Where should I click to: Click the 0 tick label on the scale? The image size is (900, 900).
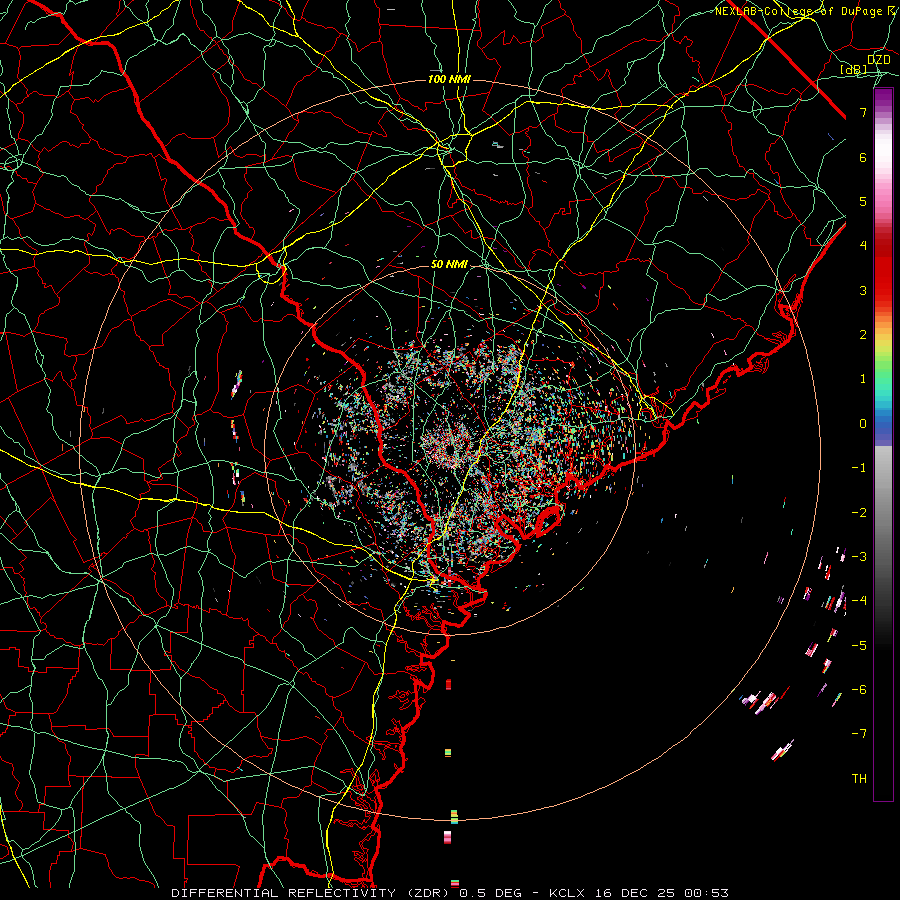[x=863, y=424]
